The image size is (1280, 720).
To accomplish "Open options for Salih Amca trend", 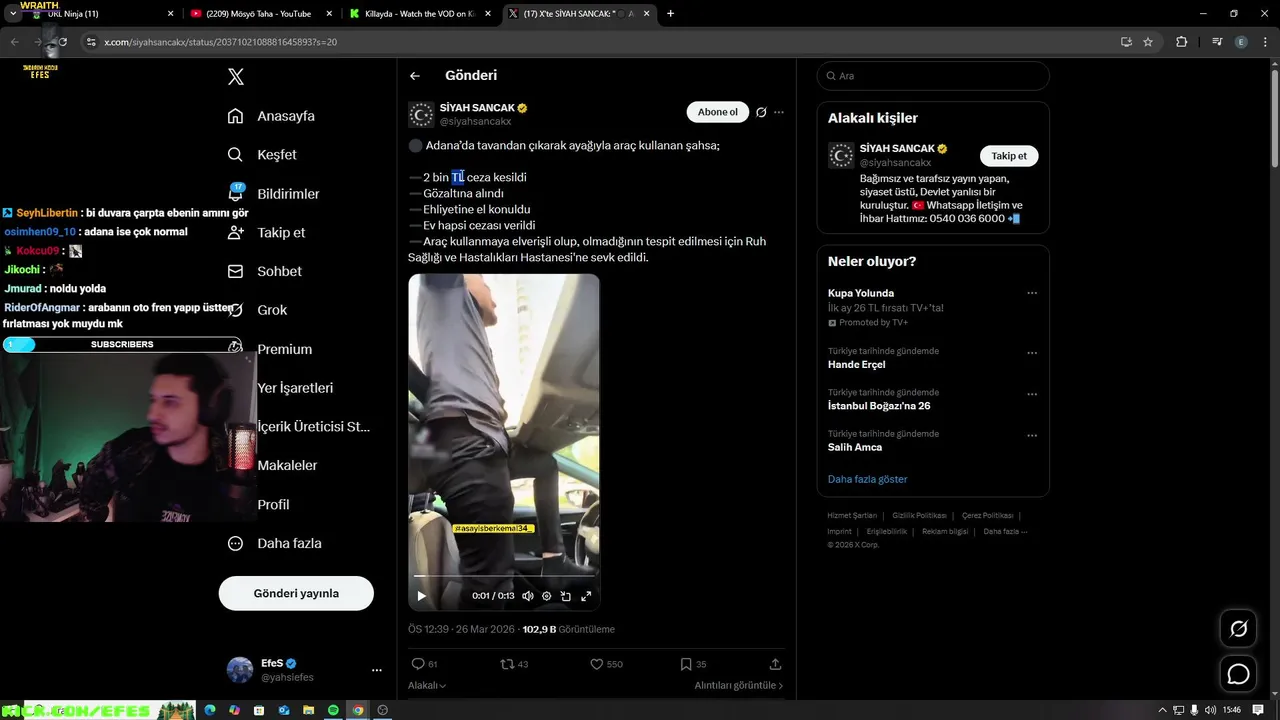I will point(1032,436).
